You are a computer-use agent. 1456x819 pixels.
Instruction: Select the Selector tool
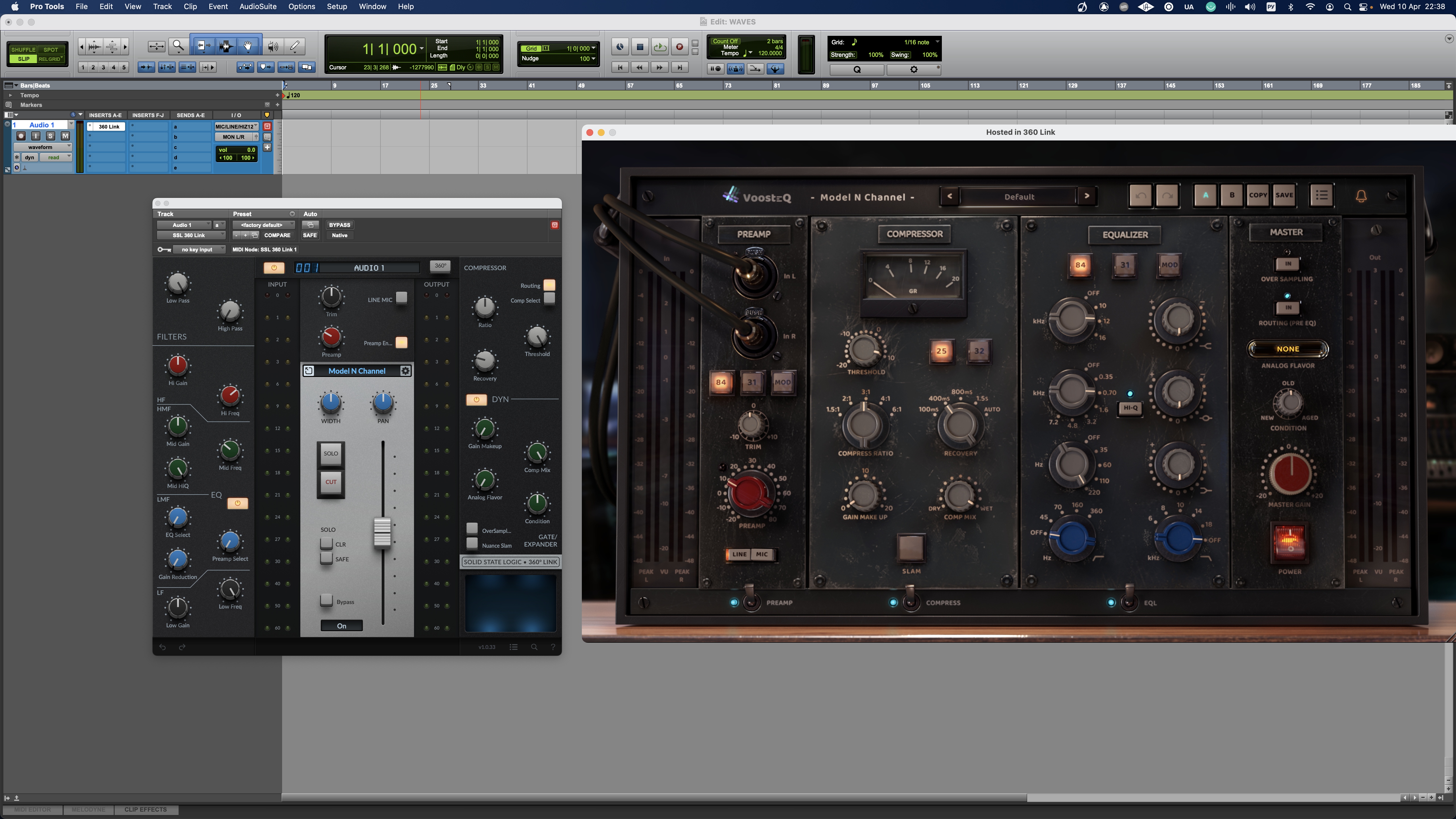[226, 46]
